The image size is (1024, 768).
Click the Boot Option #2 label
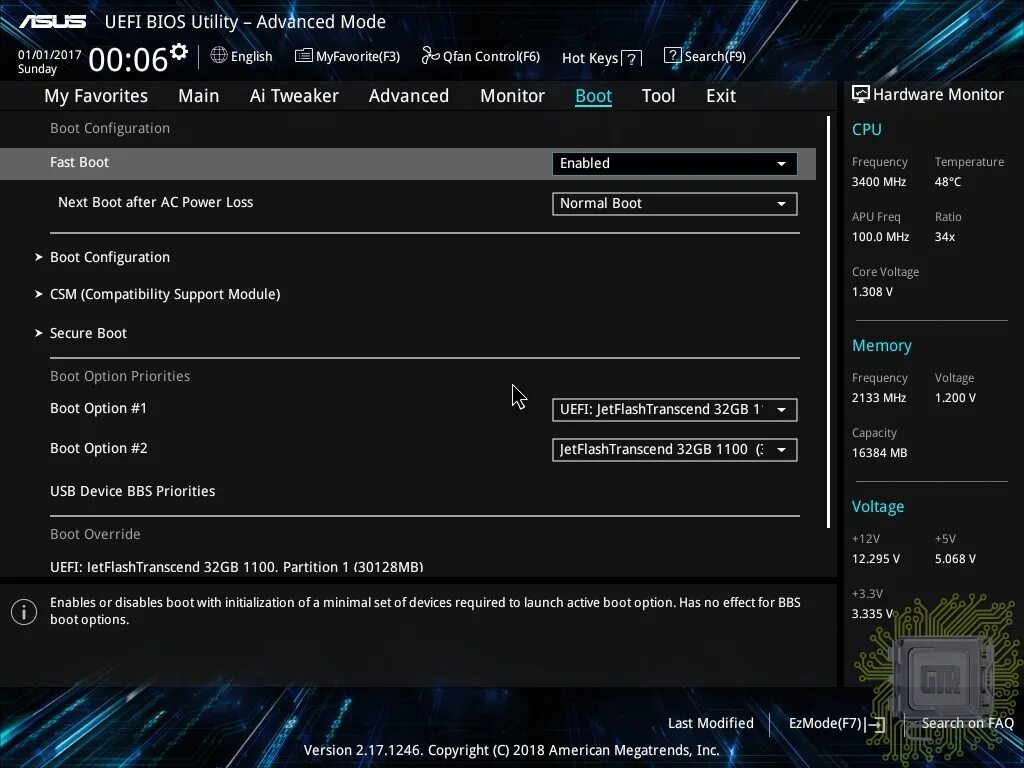point(99,448)
